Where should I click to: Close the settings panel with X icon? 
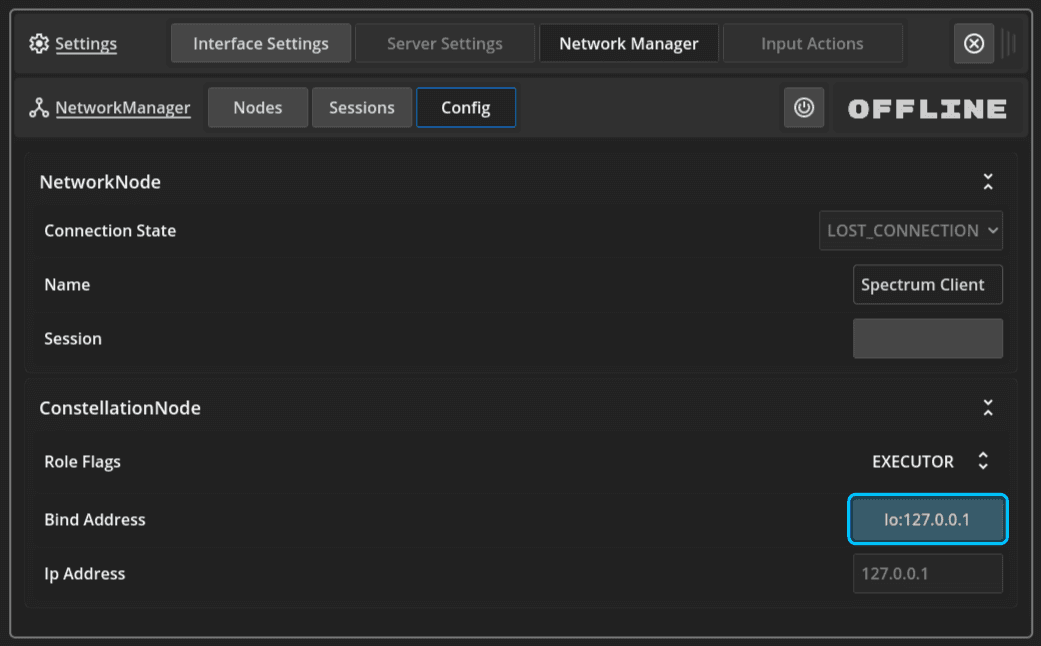pyautogui.click(x=974, y=44)
